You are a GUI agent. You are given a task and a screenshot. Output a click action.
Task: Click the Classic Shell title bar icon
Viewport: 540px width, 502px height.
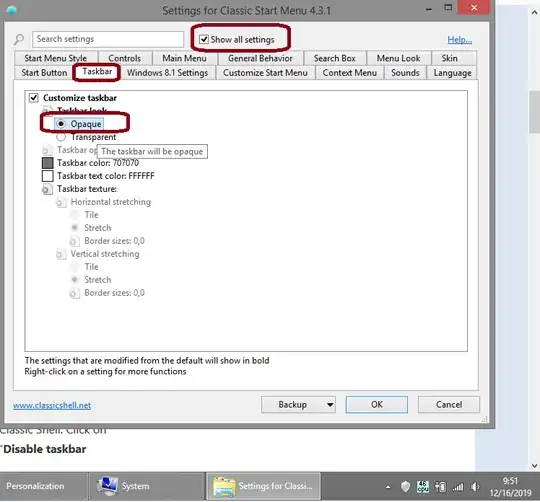pyautogui.click(x=11, y=10)
